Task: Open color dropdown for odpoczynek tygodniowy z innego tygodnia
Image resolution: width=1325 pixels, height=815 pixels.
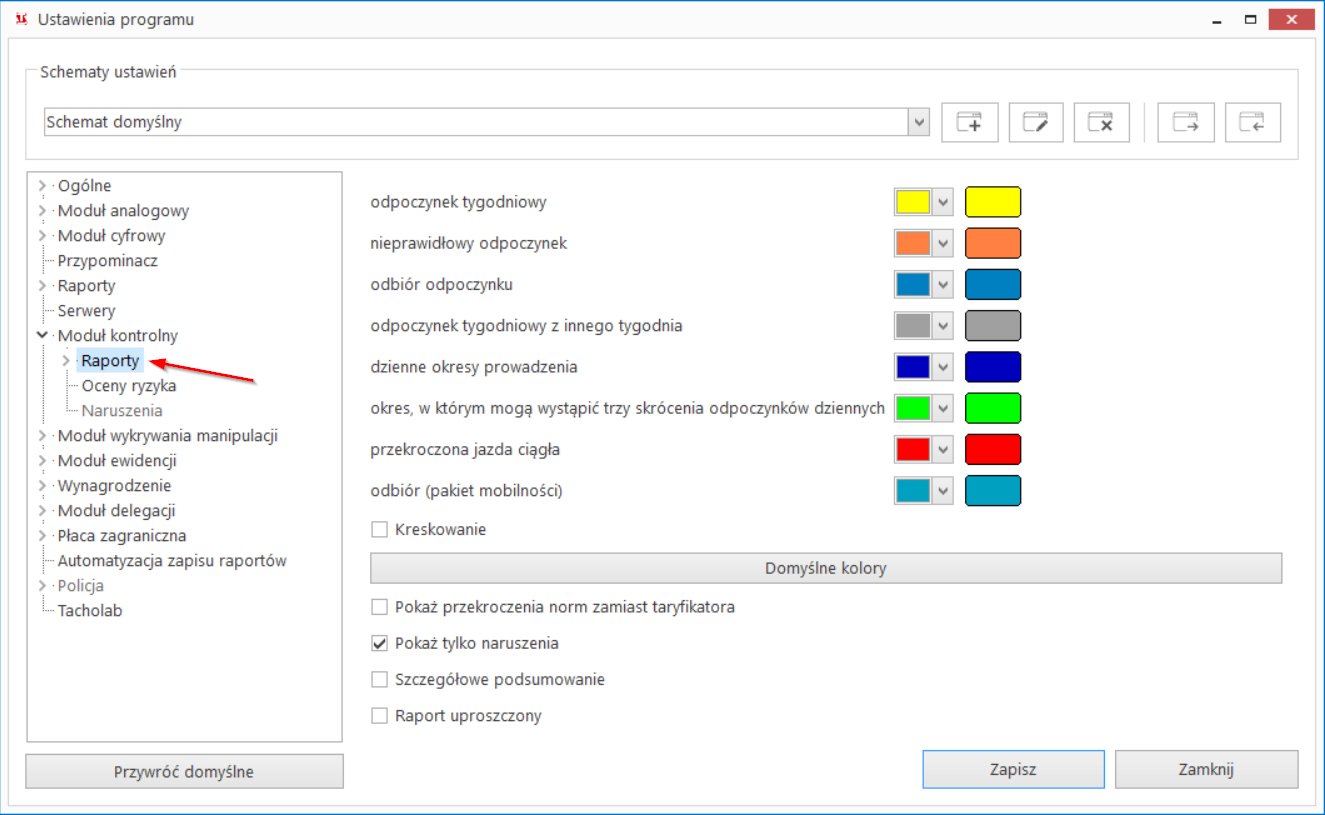Action: tap(942, 326)
